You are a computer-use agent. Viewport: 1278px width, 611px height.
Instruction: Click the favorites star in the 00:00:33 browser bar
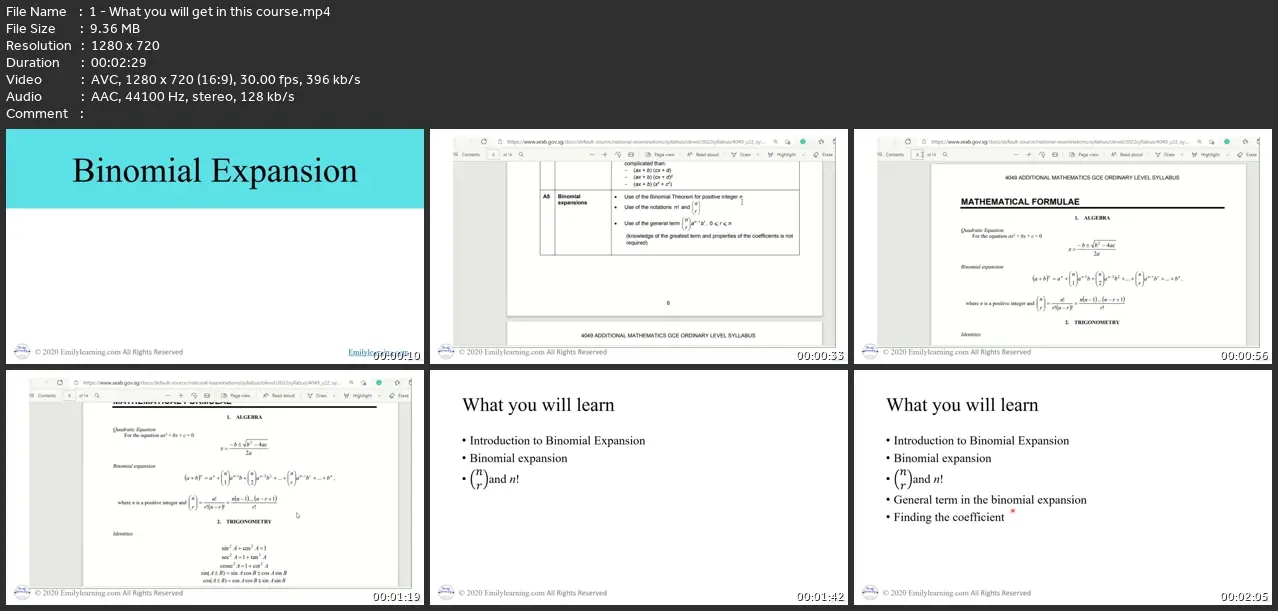tap(821, 142)
